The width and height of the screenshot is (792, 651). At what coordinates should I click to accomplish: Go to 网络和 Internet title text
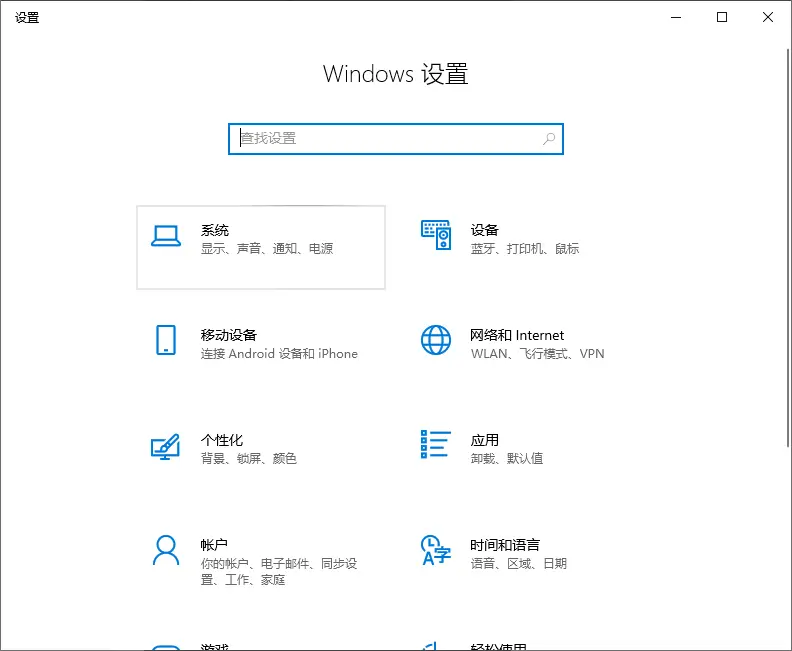517,335
